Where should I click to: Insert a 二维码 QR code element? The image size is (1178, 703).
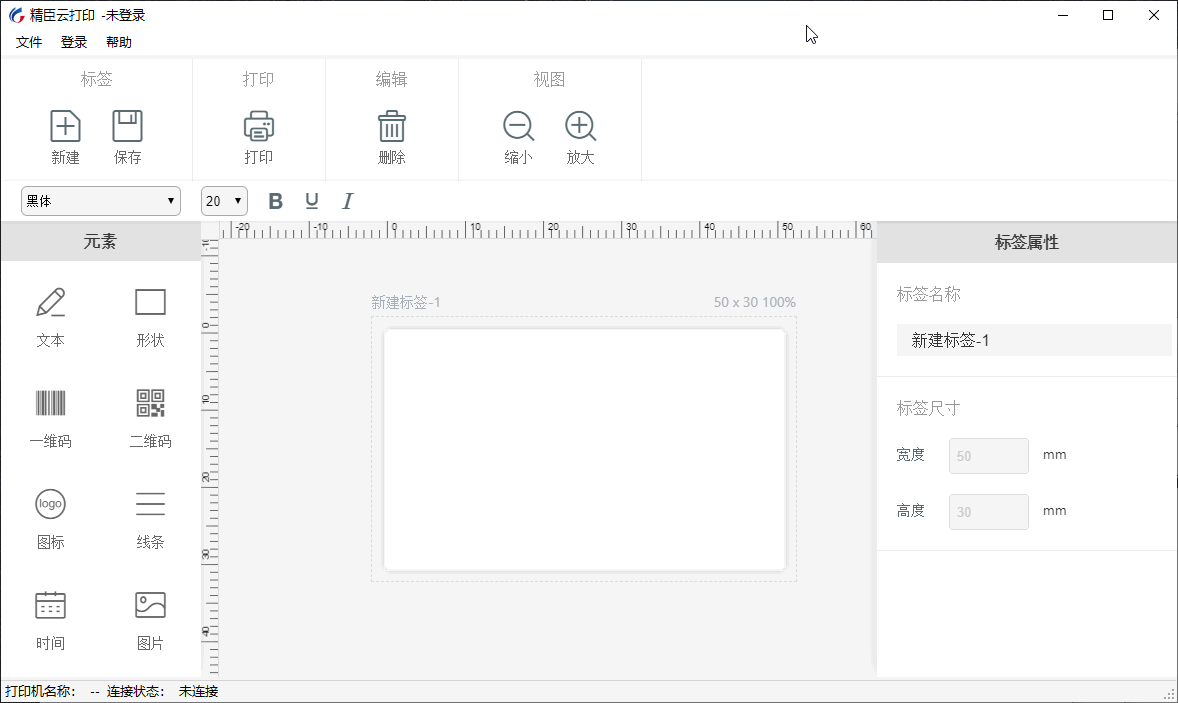150,418
